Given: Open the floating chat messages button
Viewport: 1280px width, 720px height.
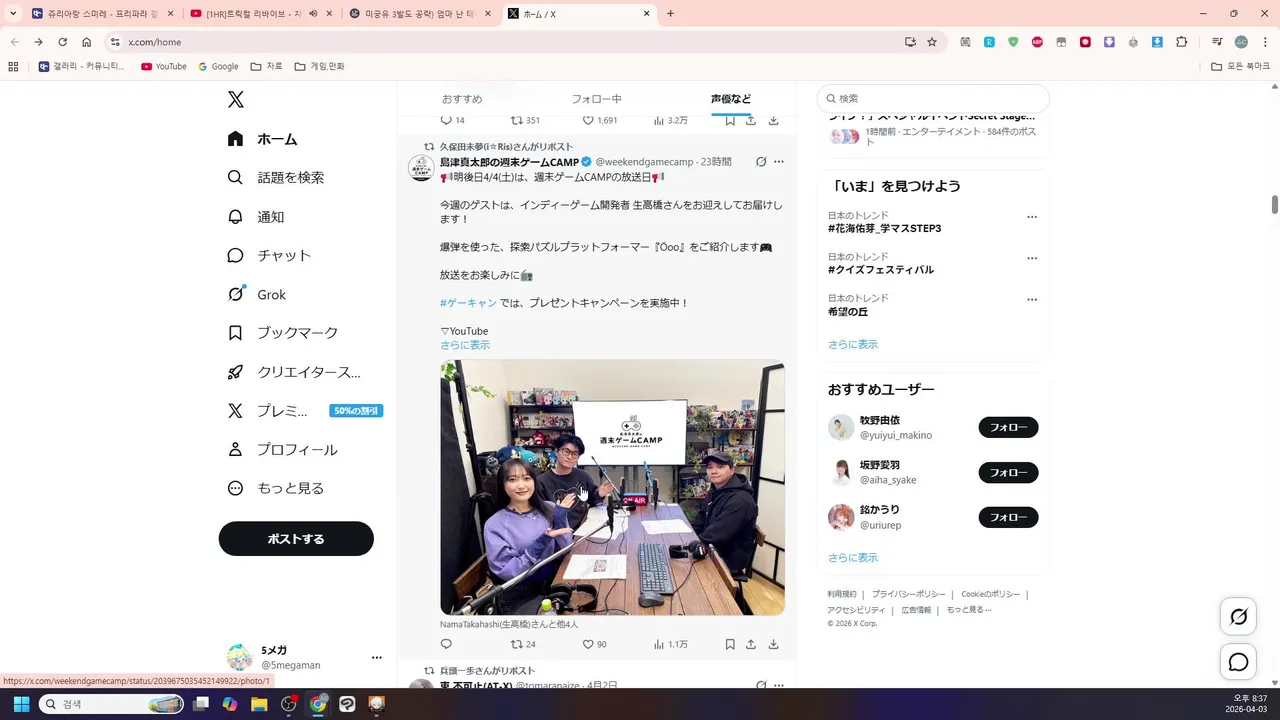Looking at the screenshot, I should coord(1238,662).
